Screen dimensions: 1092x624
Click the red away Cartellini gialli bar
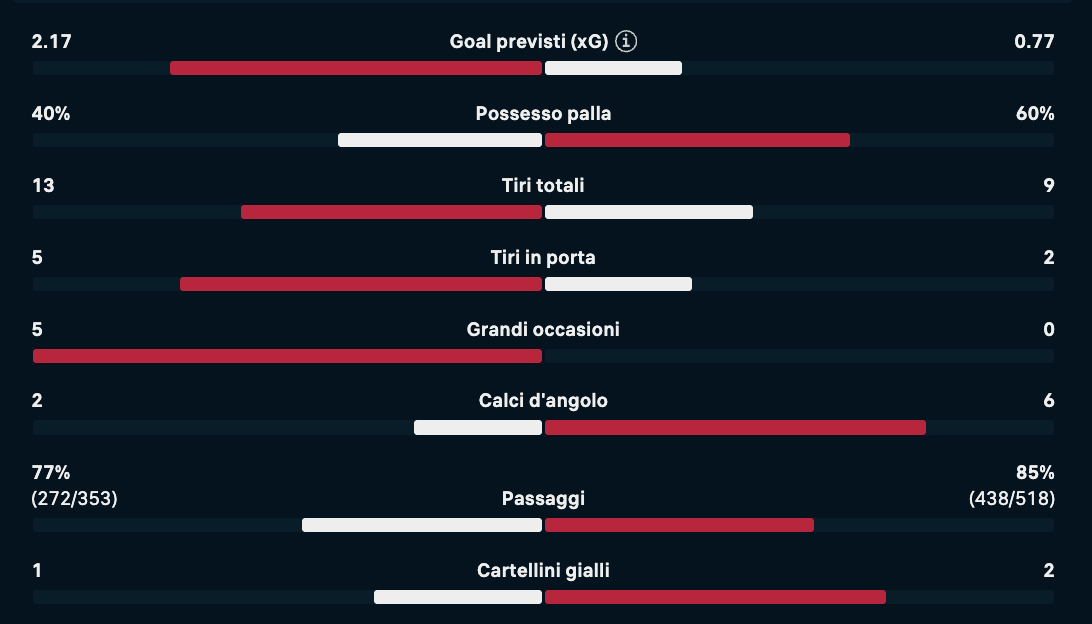[x=715, y=597]
